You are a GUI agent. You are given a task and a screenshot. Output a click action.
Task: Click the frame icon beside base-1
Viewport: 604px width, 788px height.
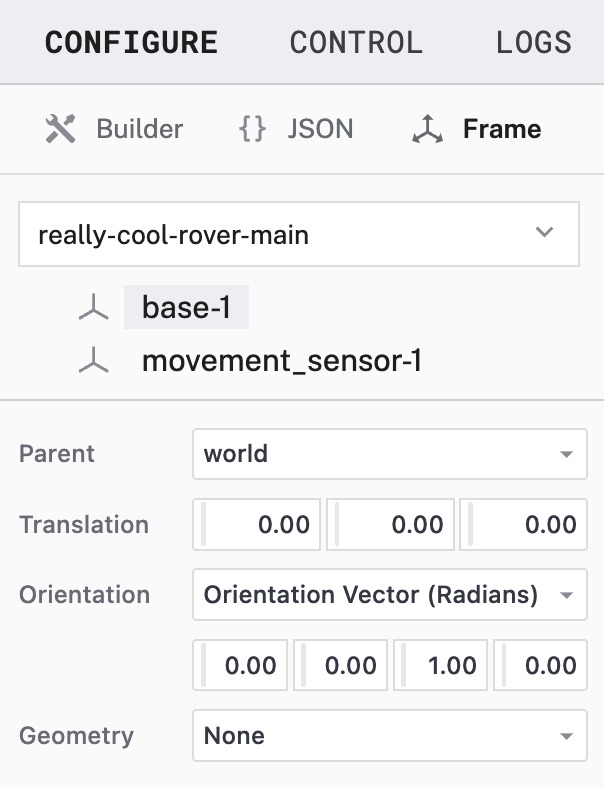pos(94,309)
